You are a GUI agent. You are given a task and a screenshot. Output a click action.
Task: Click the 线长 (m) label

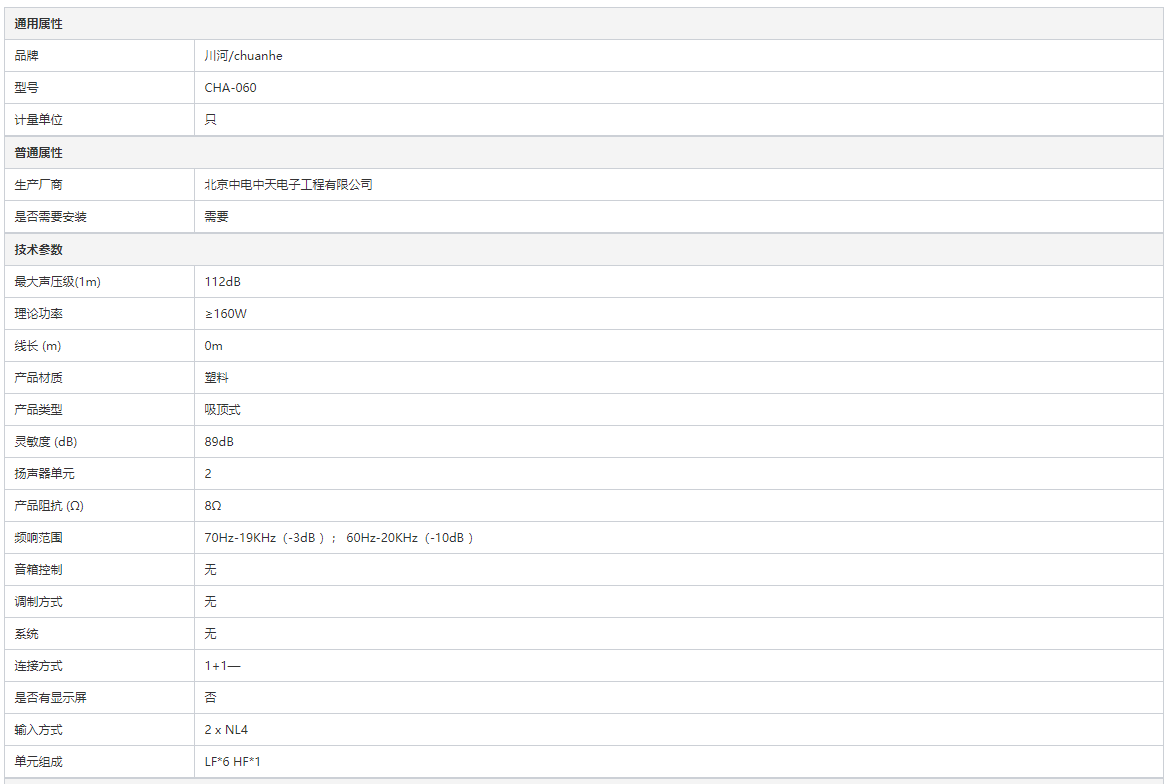pyautogui.click(x=37, y=346)
